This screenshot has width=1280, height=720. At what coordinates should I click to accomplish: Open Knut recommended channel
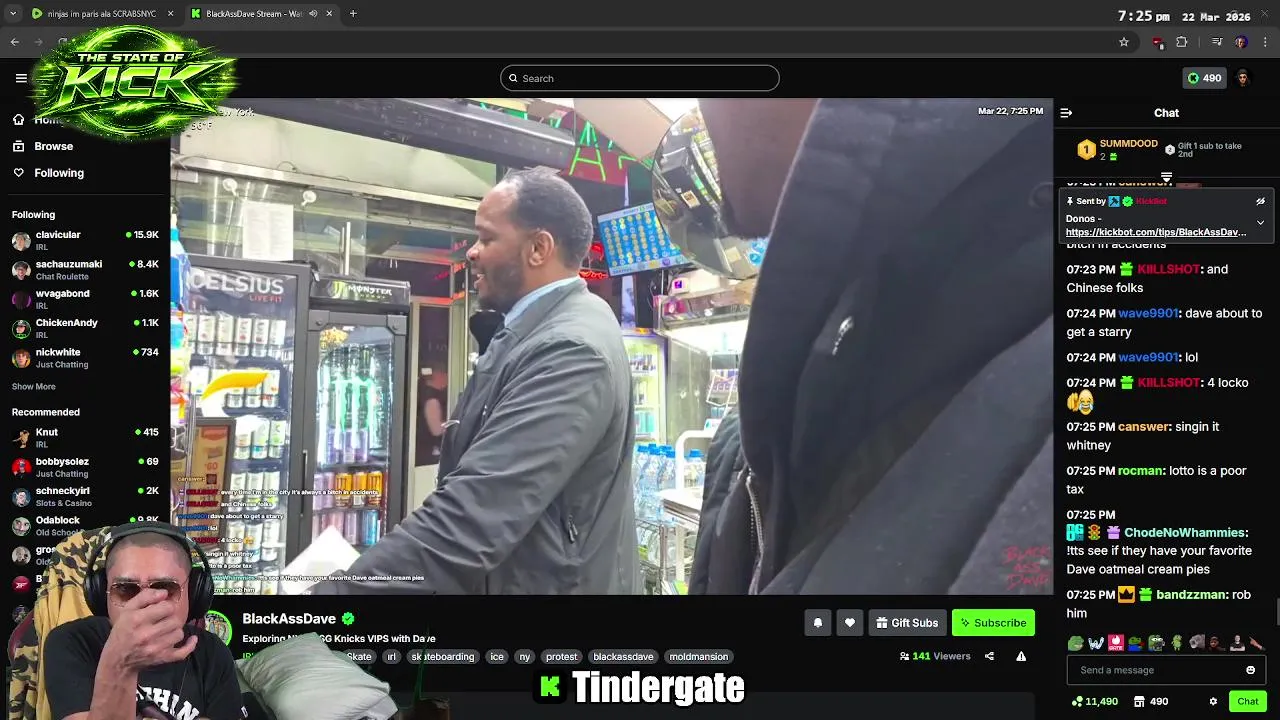click(85, 438)
